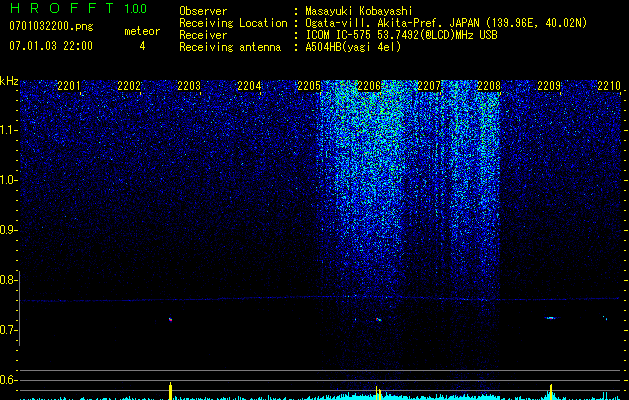Click the HROFFT 1.0.0 program title

click(78, 8)
